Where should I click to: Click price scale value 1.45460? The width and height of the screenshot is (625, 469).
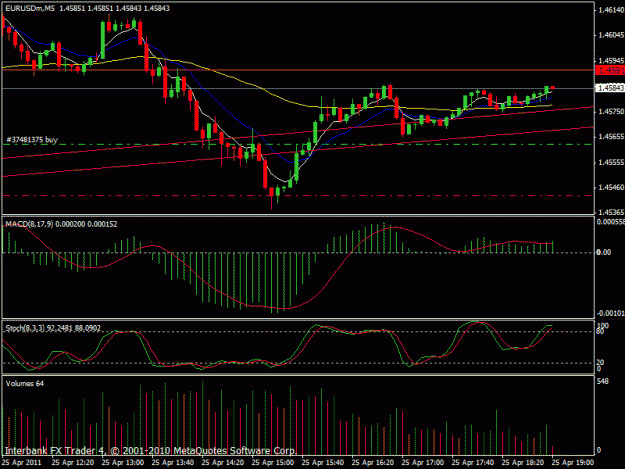[611, 187]
